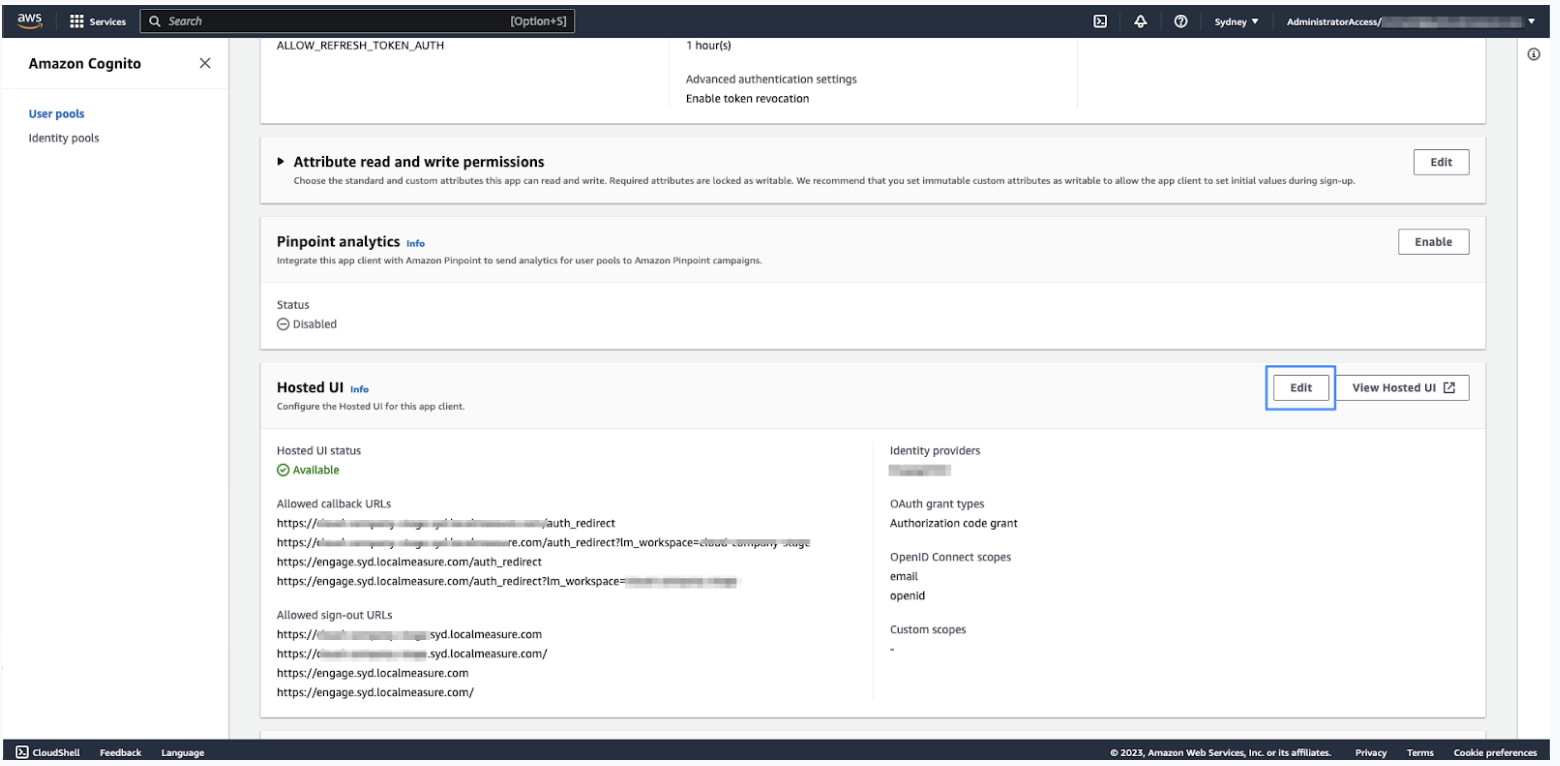Click the 1 hour(s) value
Viewport: 1560px width, 766px height.
[709, 45]
